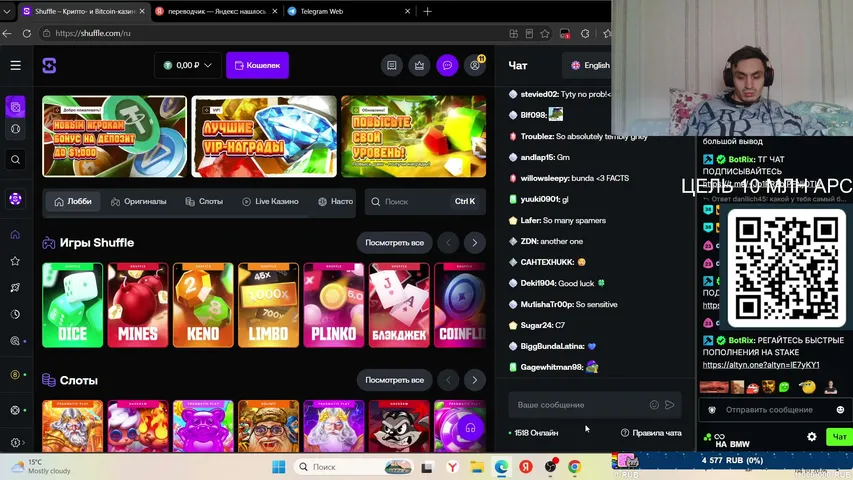This screenshot has height=480, width=853.
Task: Show previous games in Игры Shuffle carousel
Action: coord(448,243)
